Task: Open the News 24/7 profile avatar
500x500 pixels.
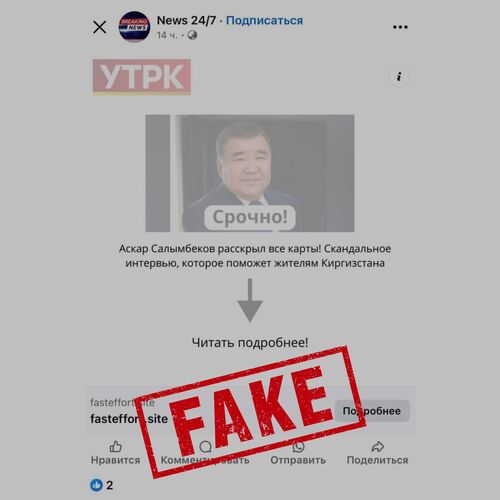Action: point(134,27)
